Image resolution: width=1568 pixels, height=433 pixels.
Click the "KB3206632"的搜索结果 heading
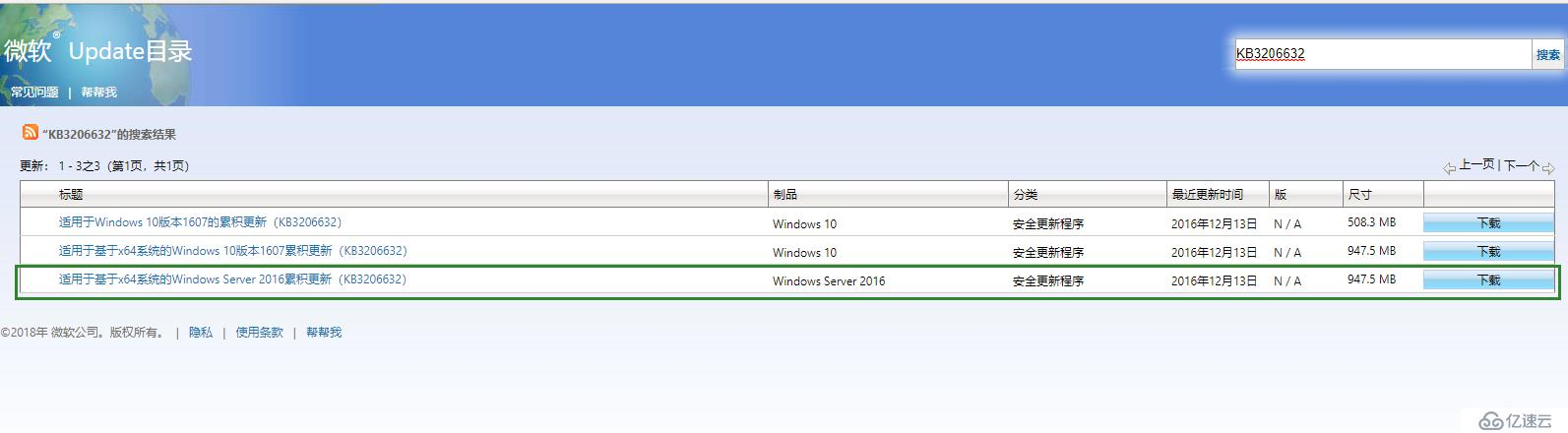click(x=109, y=134)
